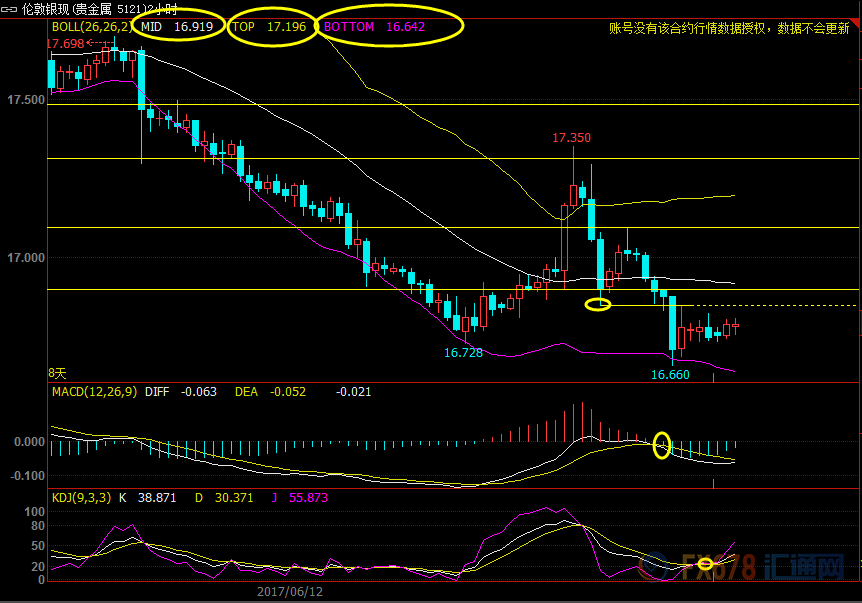Click the 2017/06/12 date axis label
This screenshot has height=603, width=862.
point(290,592)
